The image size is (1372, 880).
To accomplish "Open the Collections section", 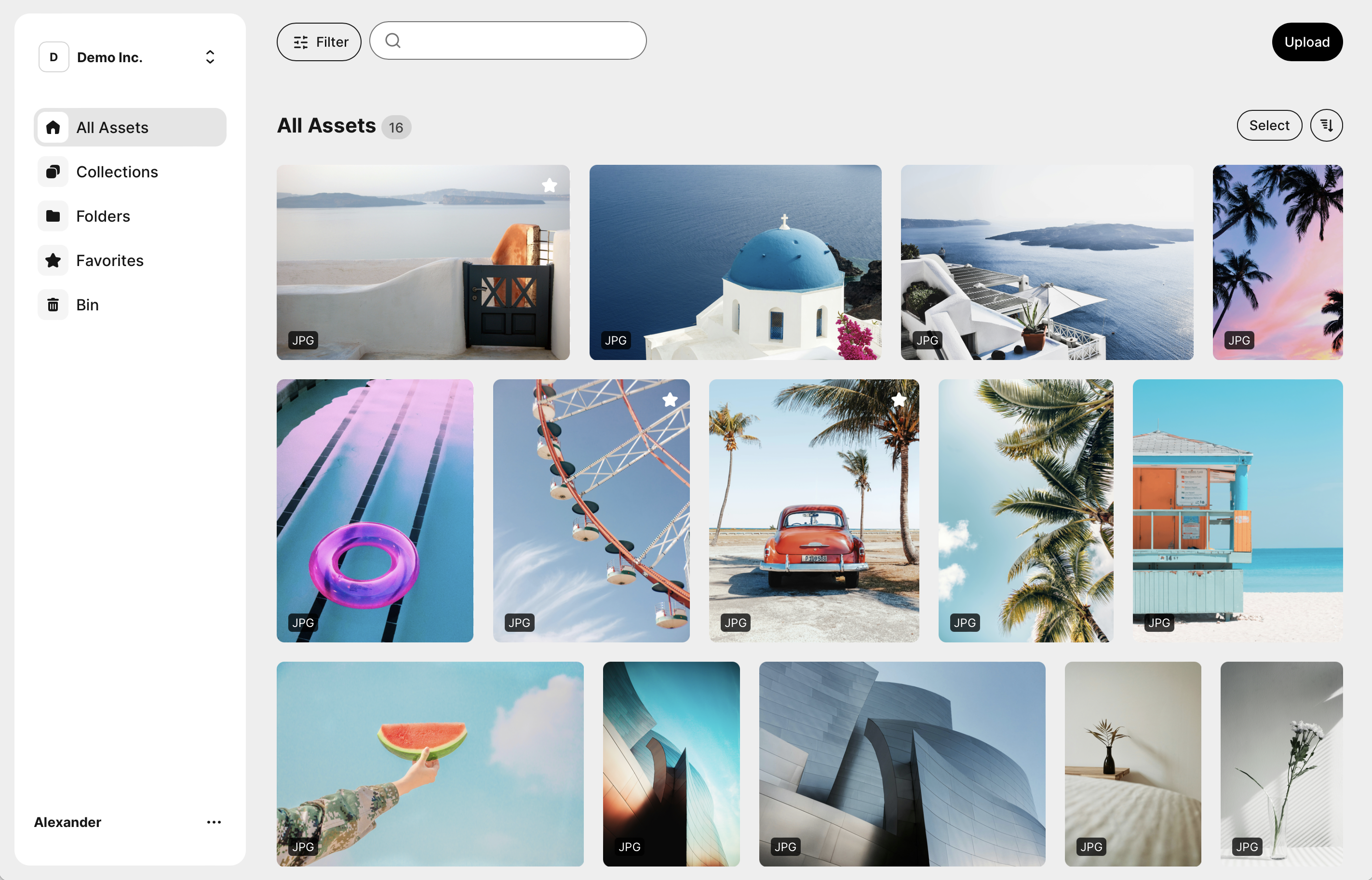I will click(x=118, y=172).
